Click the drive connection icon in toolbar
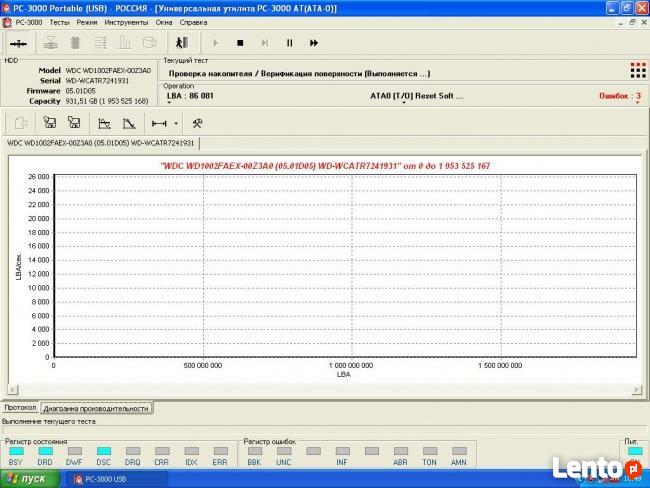This screenshot has height=488, width=650. tap(18, 43)
